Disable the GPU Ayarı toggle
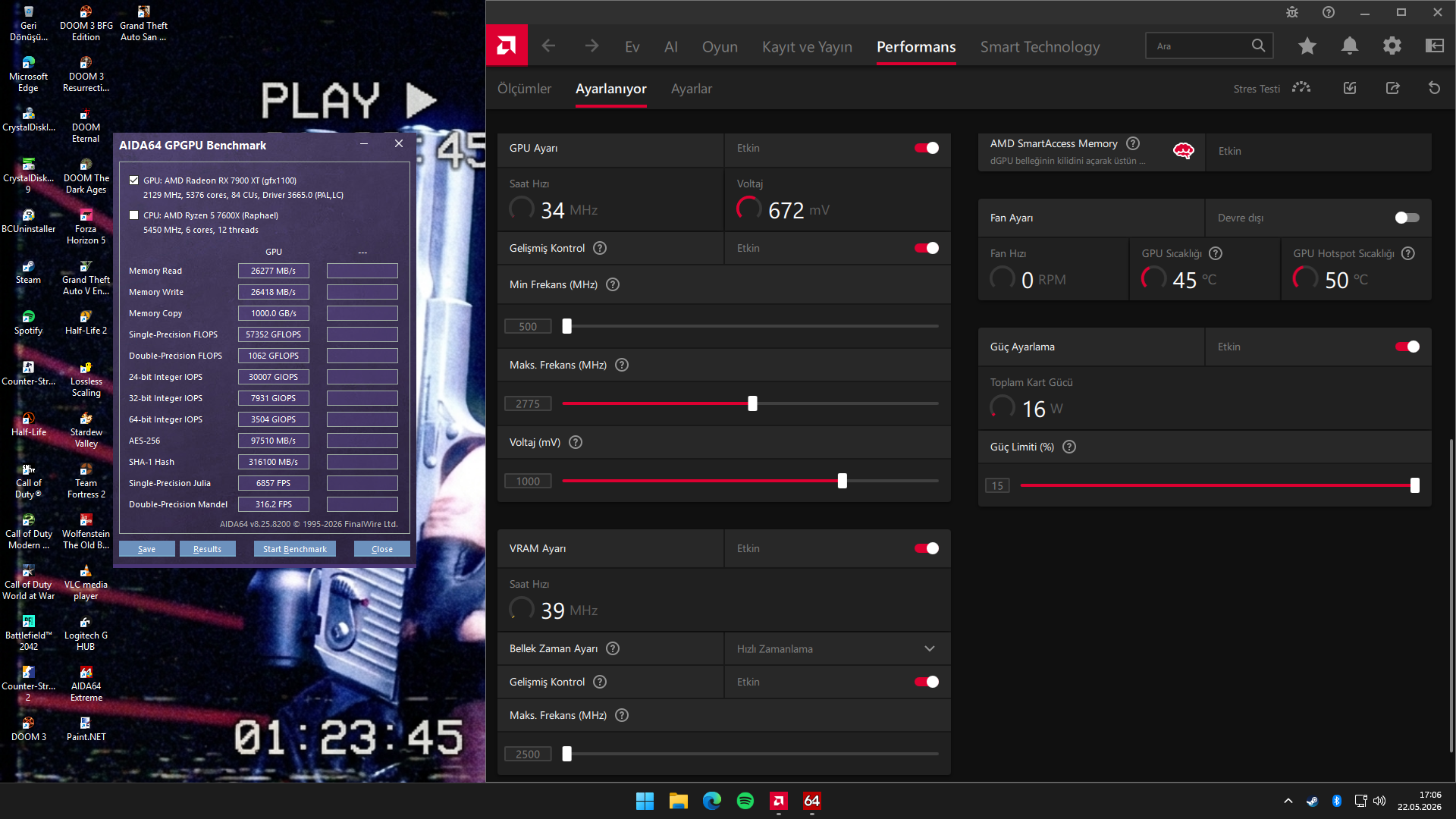Image resolution: width=1456 pixels, height=819 pixels. tap(927, 148)
